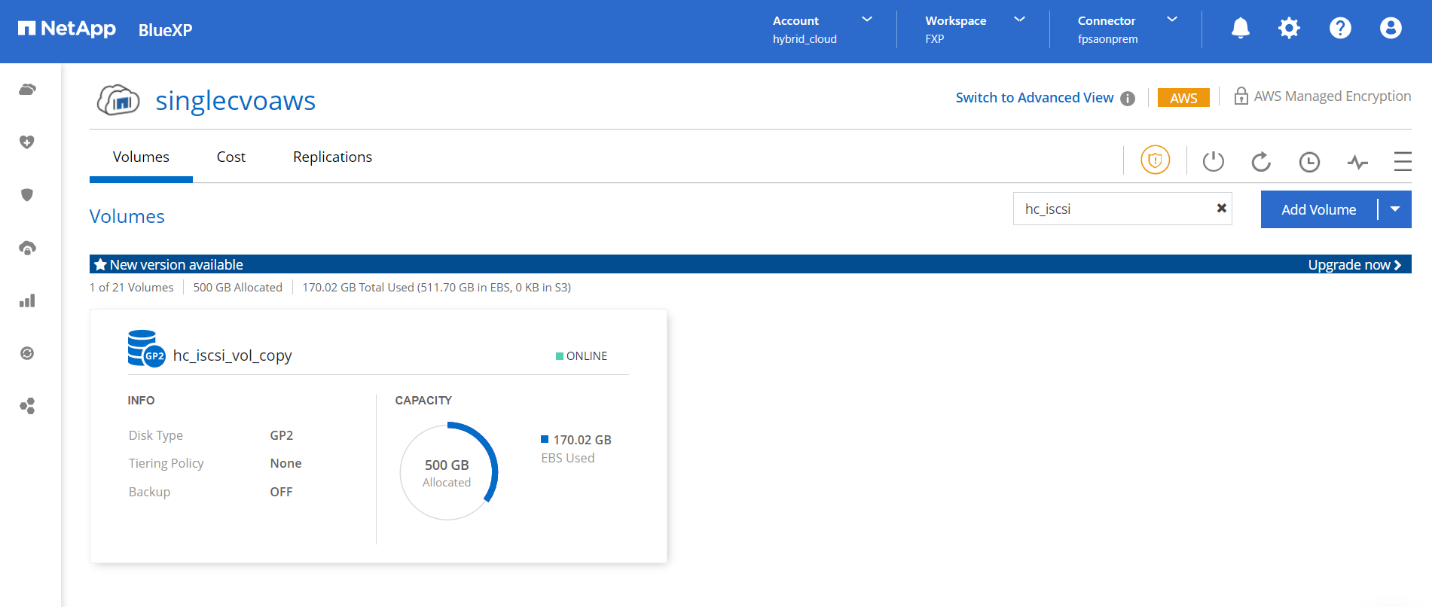Open the help question mark icon
The width and height of the screenshot is (1432, 607).
point(1340,28)
